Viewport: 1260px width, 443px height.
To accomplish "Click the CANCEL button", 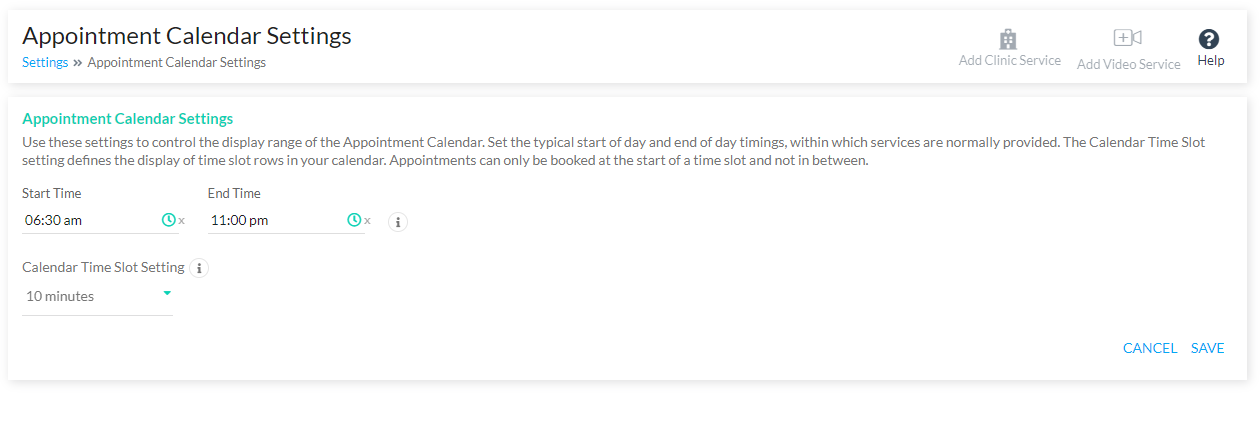I will pos(1150,348).
